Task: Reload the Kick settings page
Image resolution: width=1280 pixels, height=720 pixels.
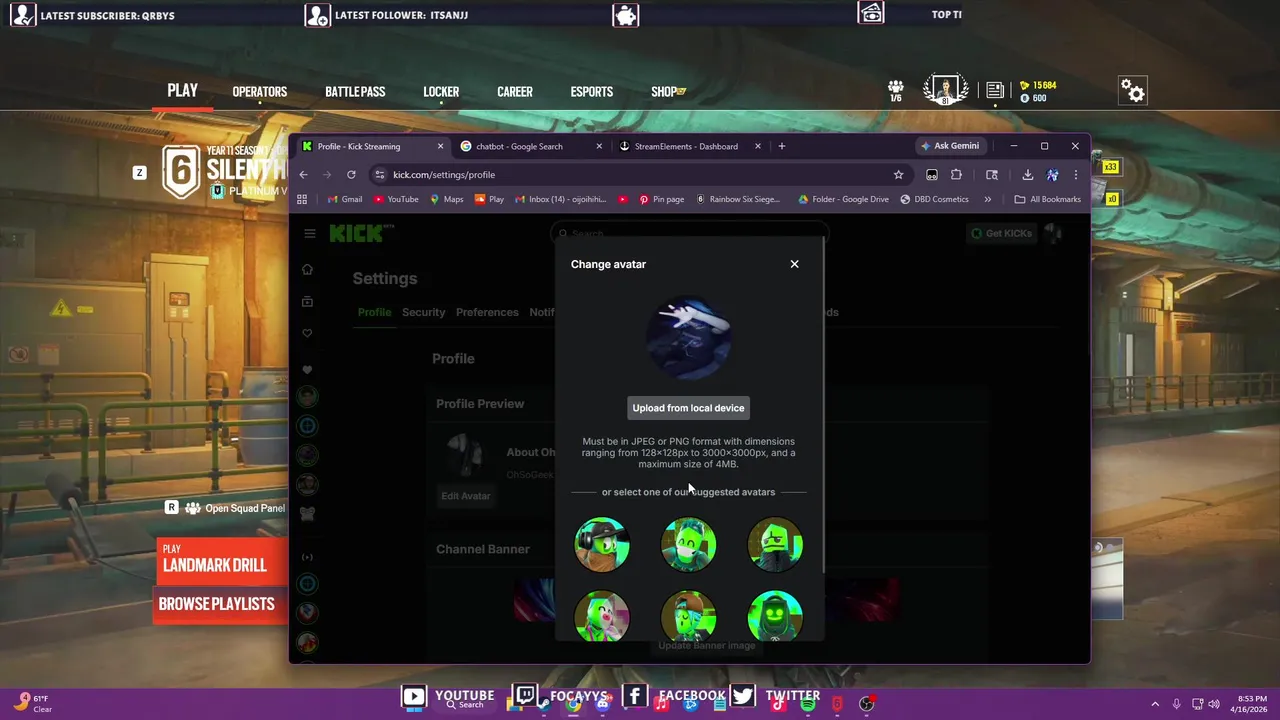Action: coord(351,174)
